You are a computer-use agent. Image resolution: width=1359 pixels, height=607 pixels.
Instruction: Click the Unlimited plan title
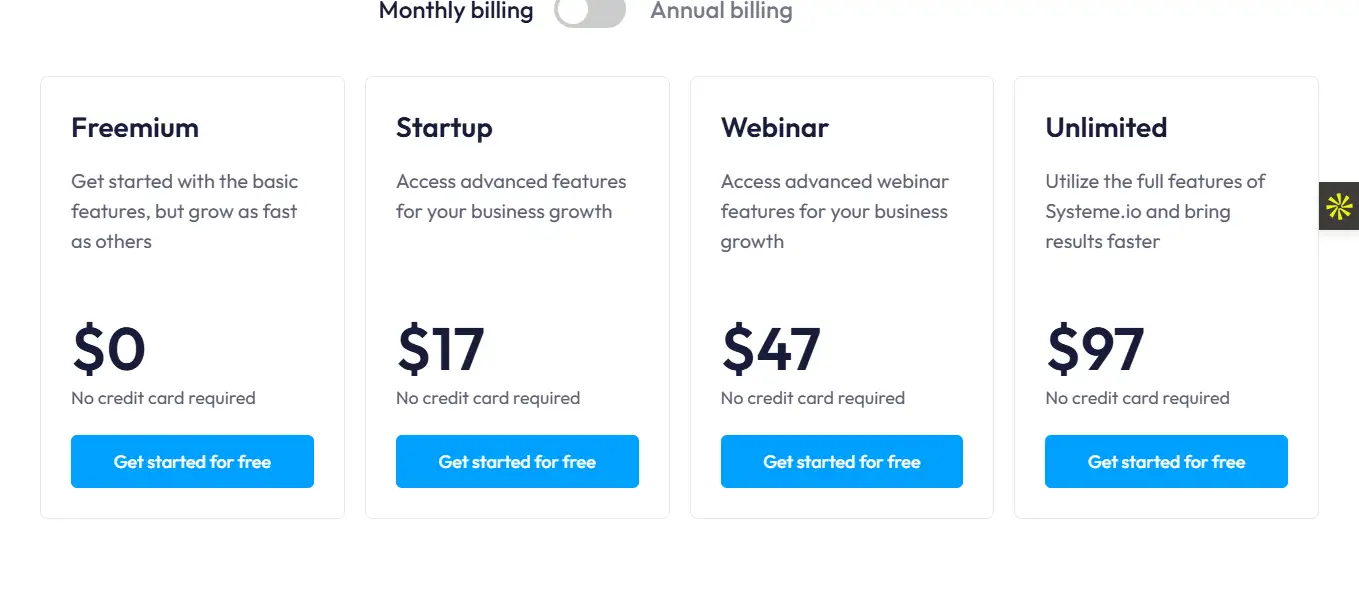(1106, 128)
